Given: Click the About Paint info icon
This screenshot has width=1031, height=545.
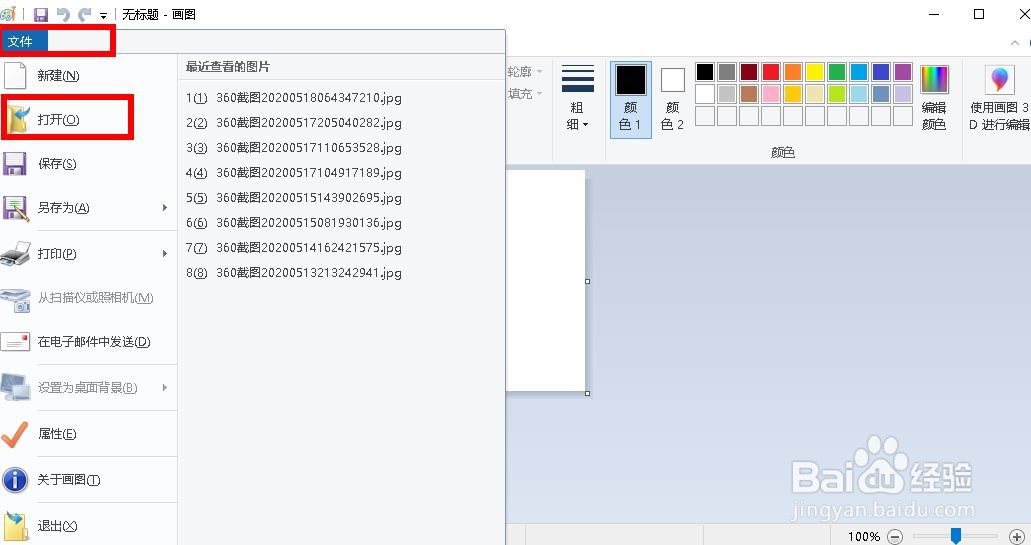Looking at the screenshot, I should [14, 480].
